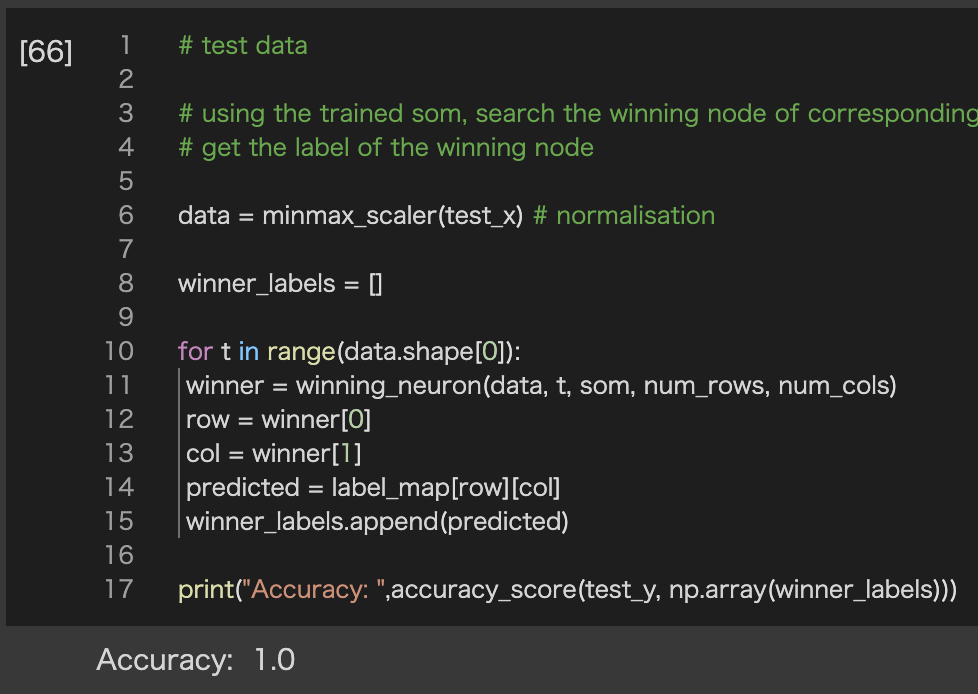The image size is (978, 694).
Task: Click line number 17 in the gutter
Action: [x=118, y=590]
